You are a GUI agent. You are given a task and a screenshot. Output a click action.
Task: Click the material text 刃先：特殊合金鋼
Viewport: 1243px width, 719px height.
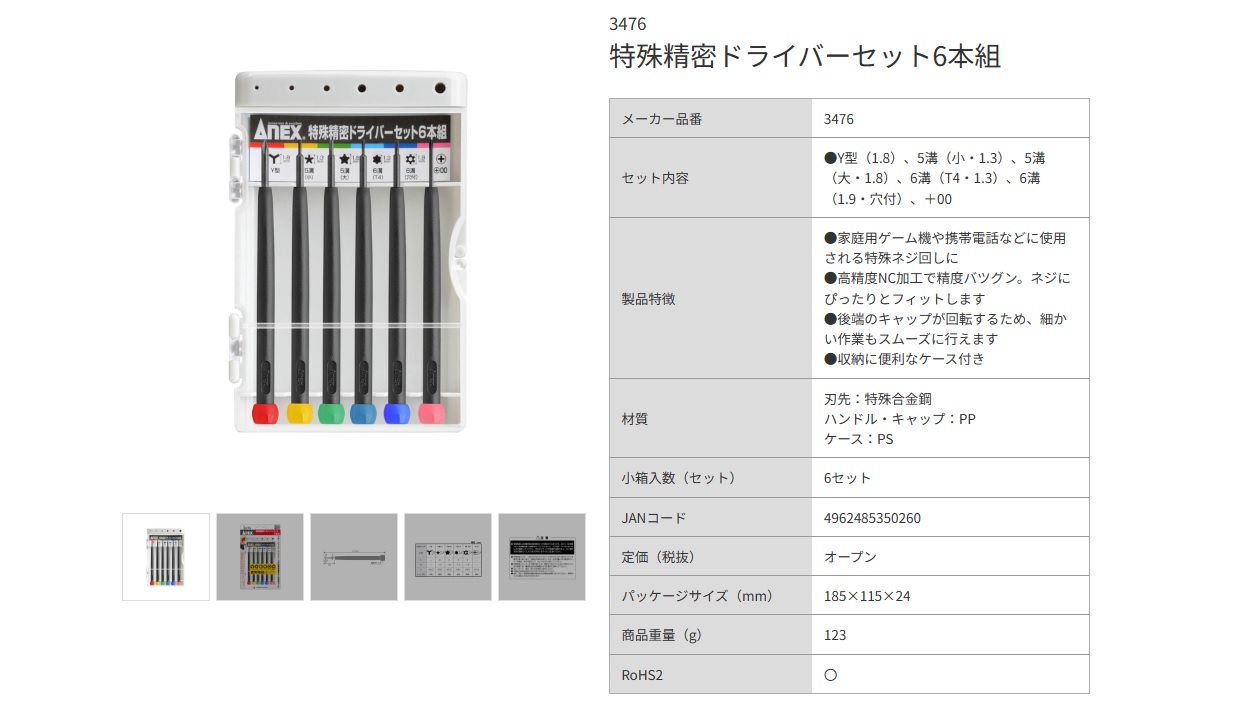[878, 398]
